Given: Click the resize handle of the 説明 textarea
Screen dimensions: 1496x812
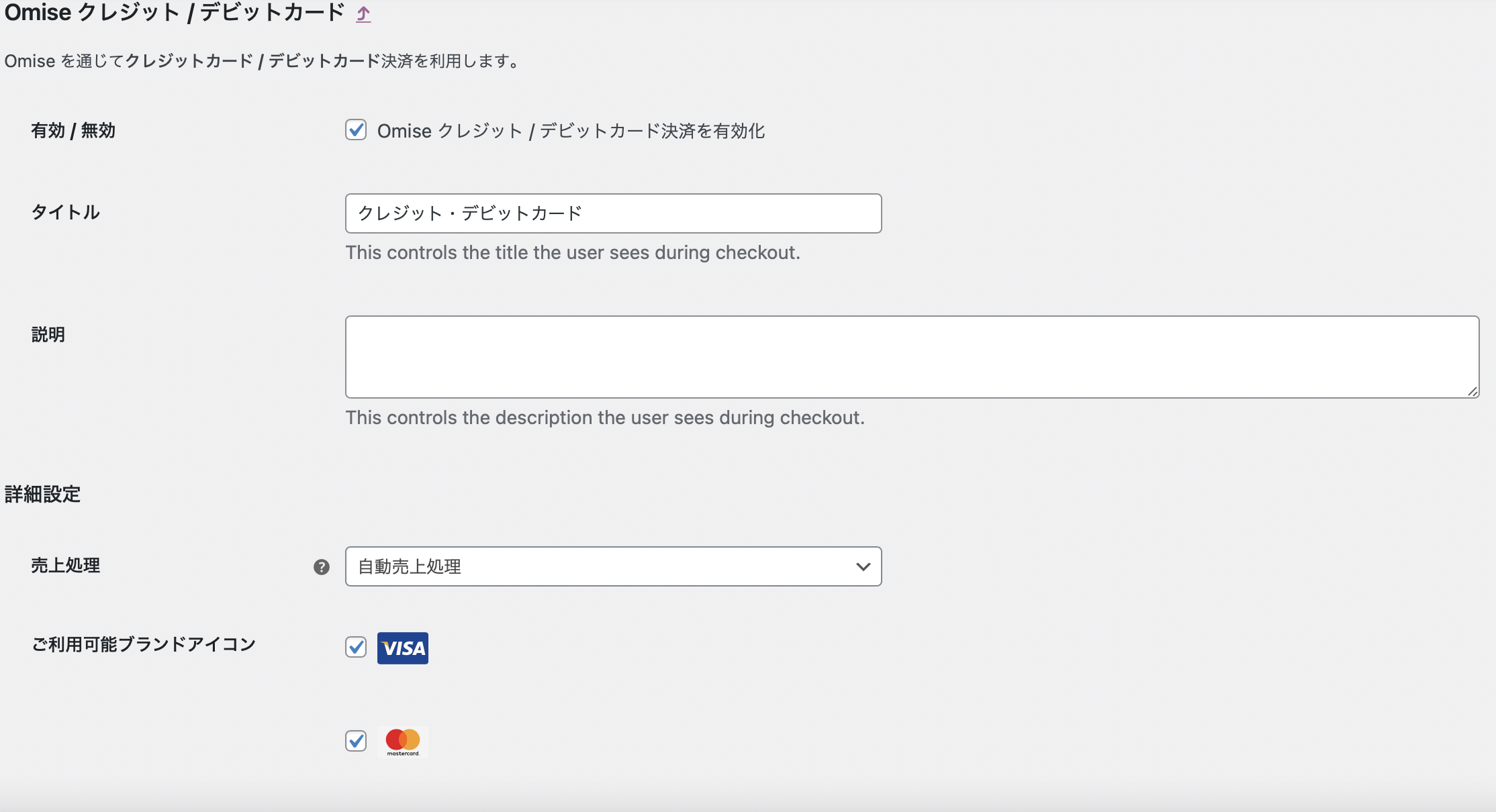Looking at the screenshot, I should click(1472, 391).
